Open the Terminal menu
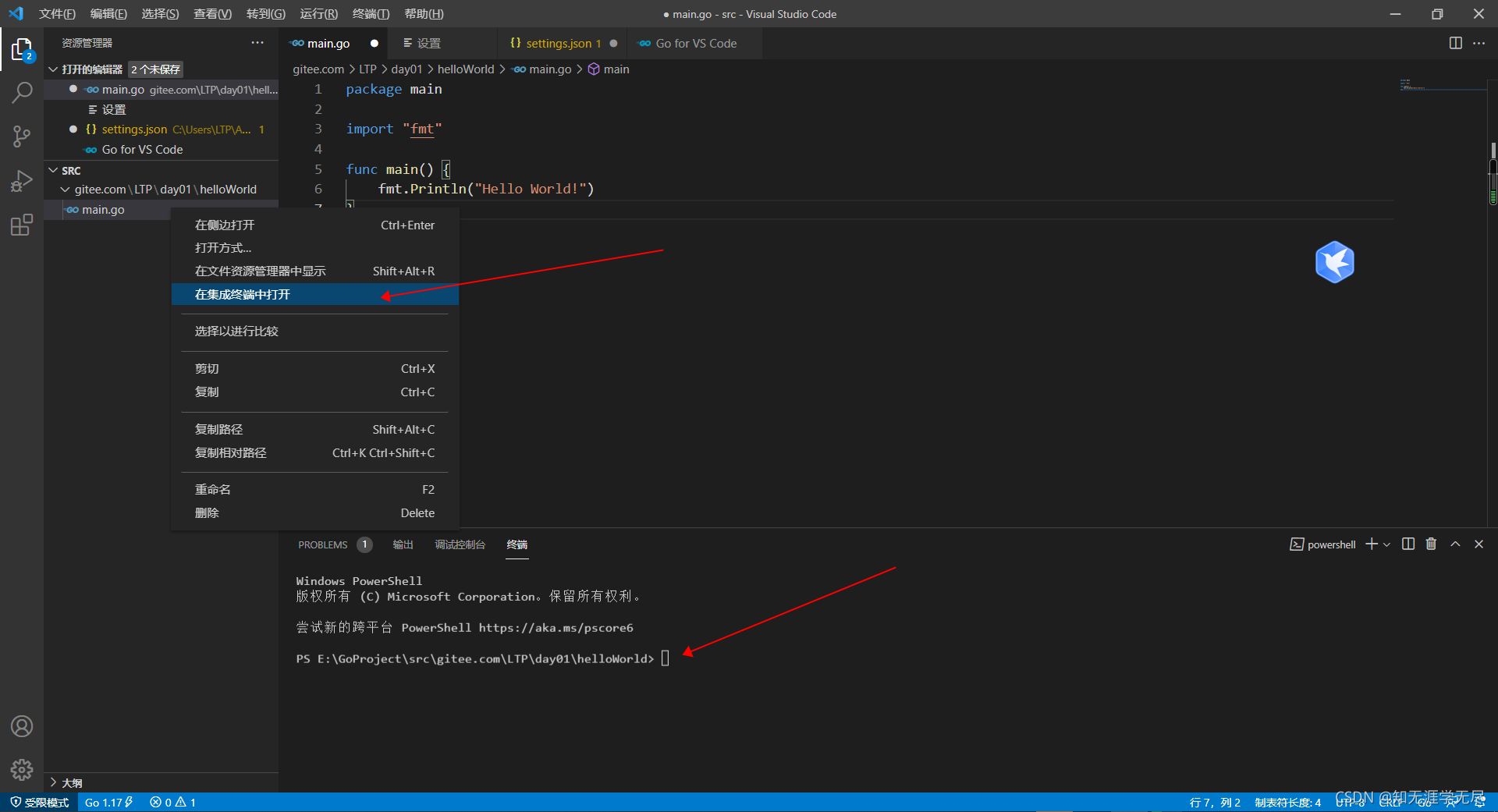This screenshot has width=1498, height=812. 371,14
